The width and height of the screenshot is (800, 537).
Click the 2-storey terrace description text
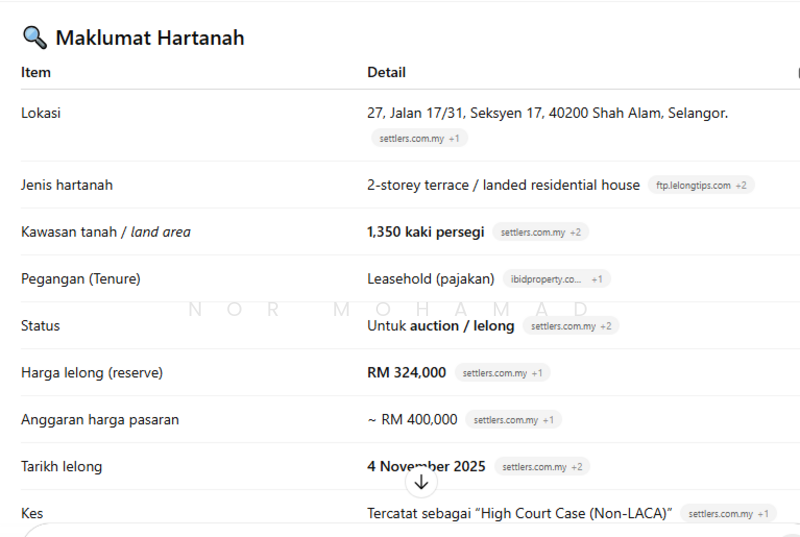coord(503,185)
